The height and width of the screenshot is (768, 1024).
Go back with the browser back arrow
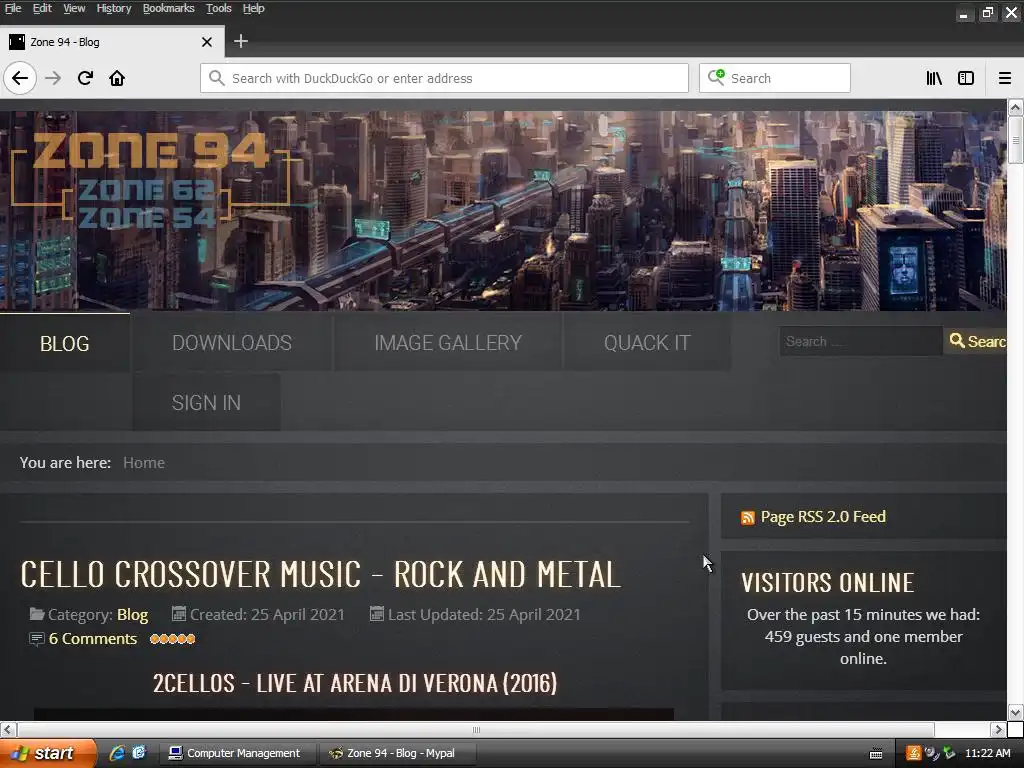pos(20,78)
